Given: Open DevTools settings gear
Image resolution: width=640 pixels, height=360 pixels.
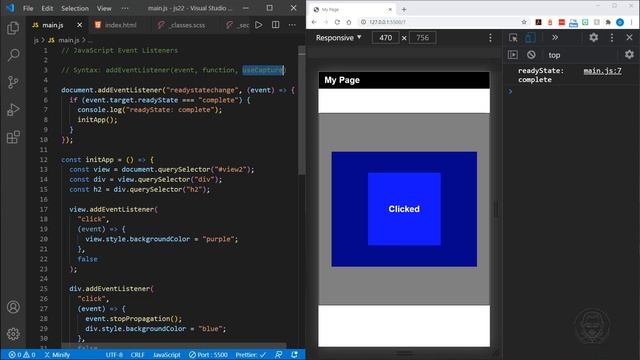Looking at the screenshot, I should pos(593,38).
